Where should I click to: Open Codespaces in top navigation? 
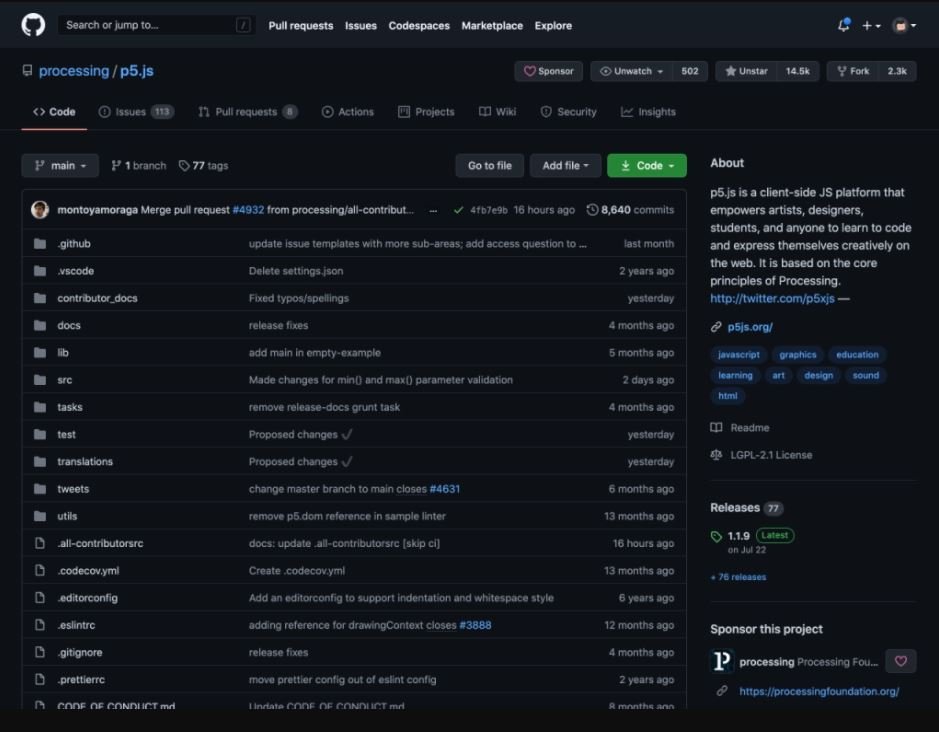click(x=419, y=26)
